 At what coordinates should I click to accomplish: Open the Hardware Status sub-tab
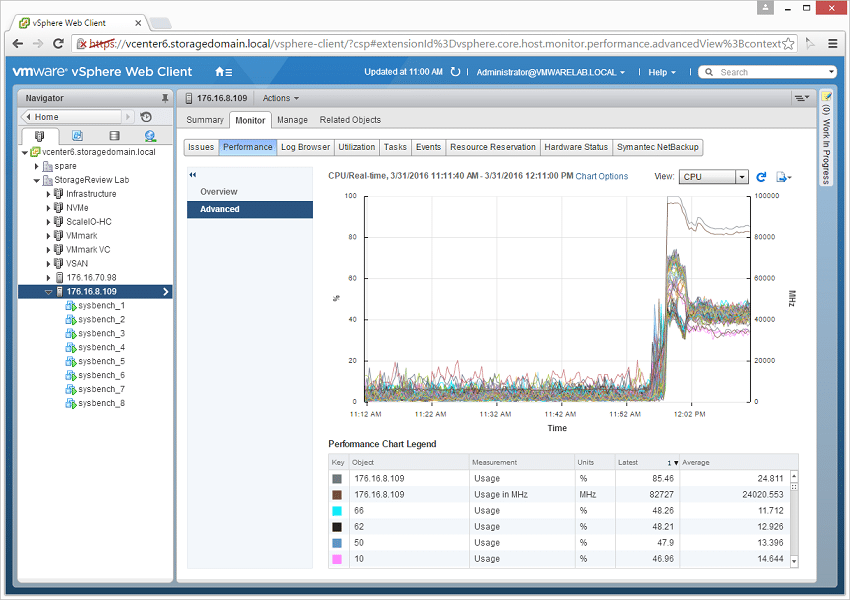pyautogui.click(x=576, y=147)
